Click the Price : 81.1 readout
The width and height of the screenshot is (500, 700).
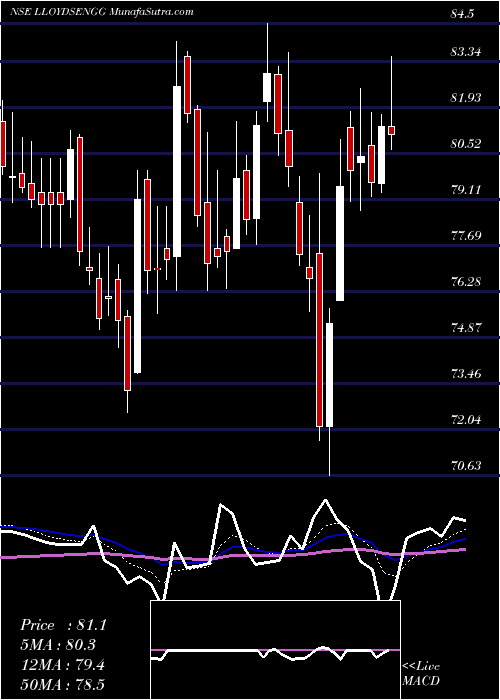tap(63, 625)
